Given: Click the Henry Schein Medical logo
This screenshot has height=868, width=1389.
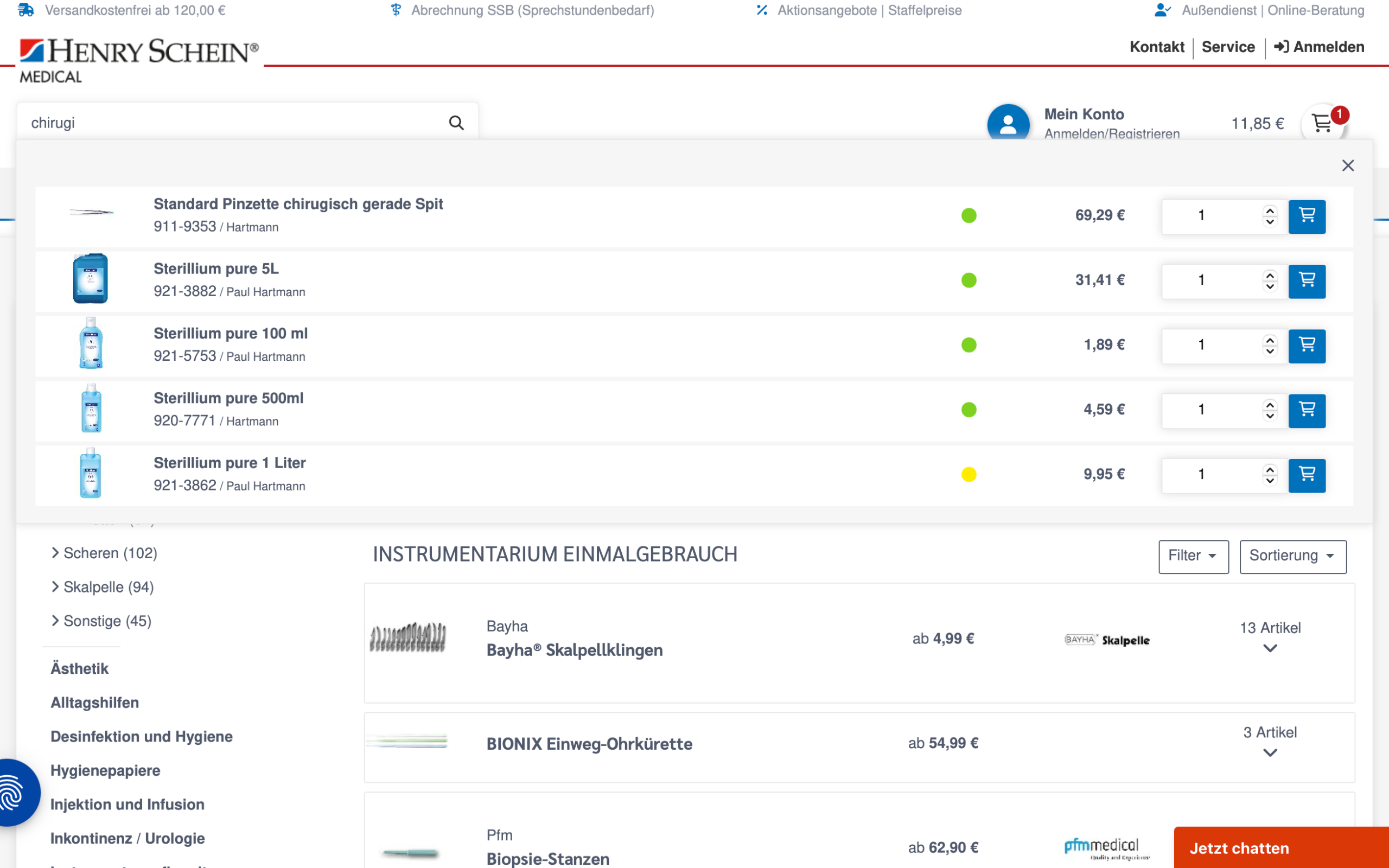Looking at the screenshot, I should tap(139, 60).
